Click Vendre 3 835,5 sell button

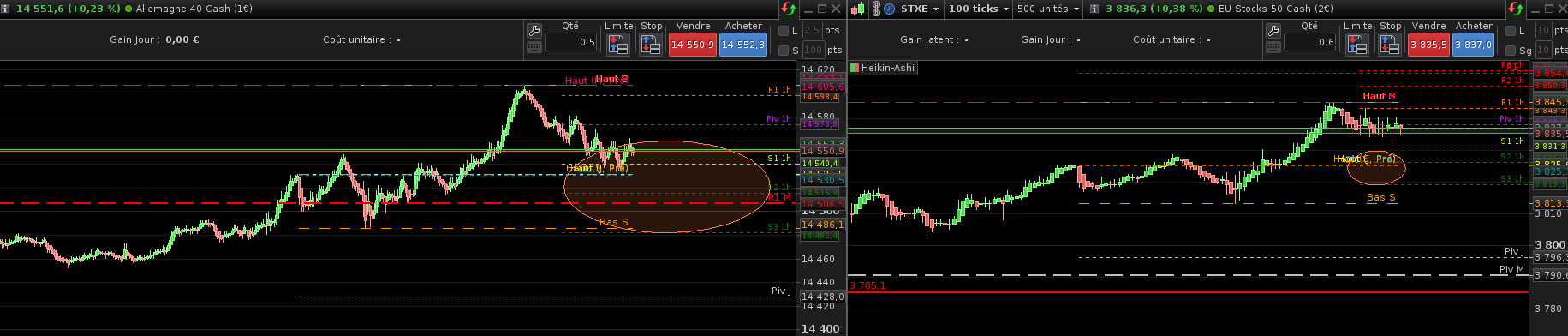(x=1428, y=45)
